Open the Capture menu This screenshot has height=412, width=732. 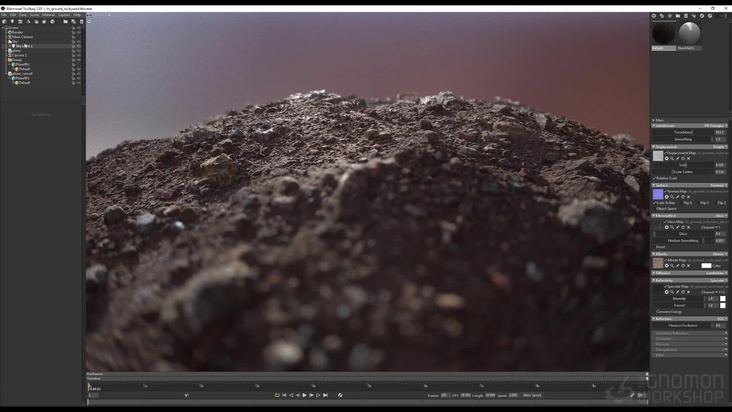pos(64,15)
